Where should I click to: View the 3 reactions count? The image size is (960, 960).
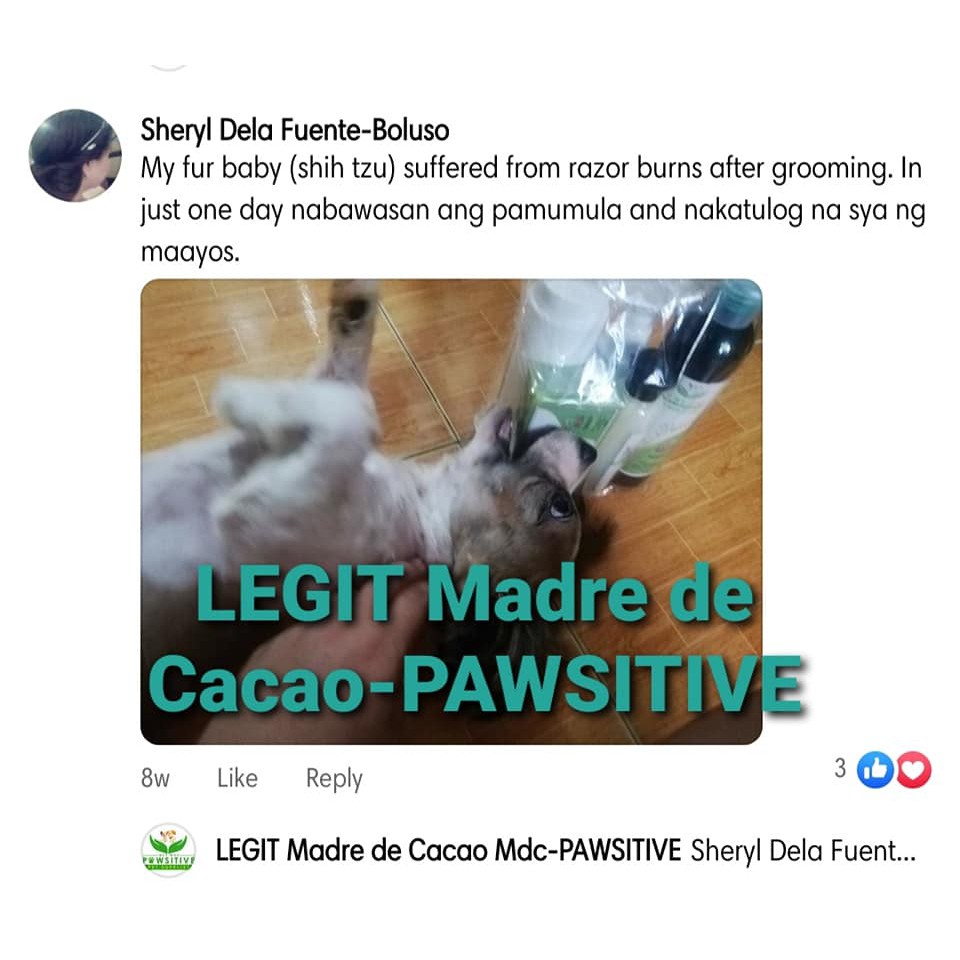point(840,768)
